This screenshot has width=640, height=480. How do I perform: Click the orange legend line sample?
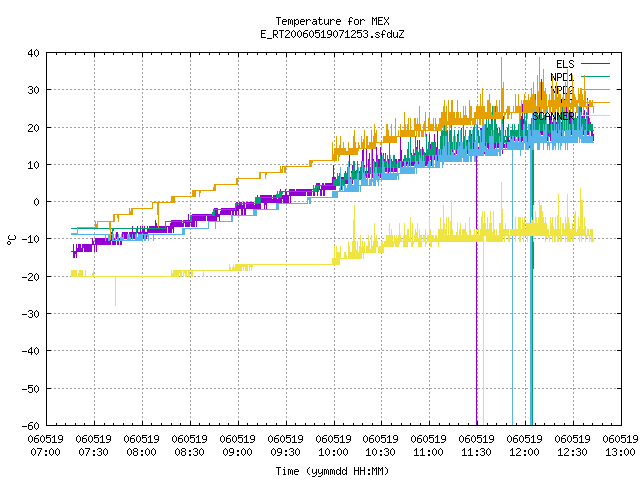tap(595, 102)
